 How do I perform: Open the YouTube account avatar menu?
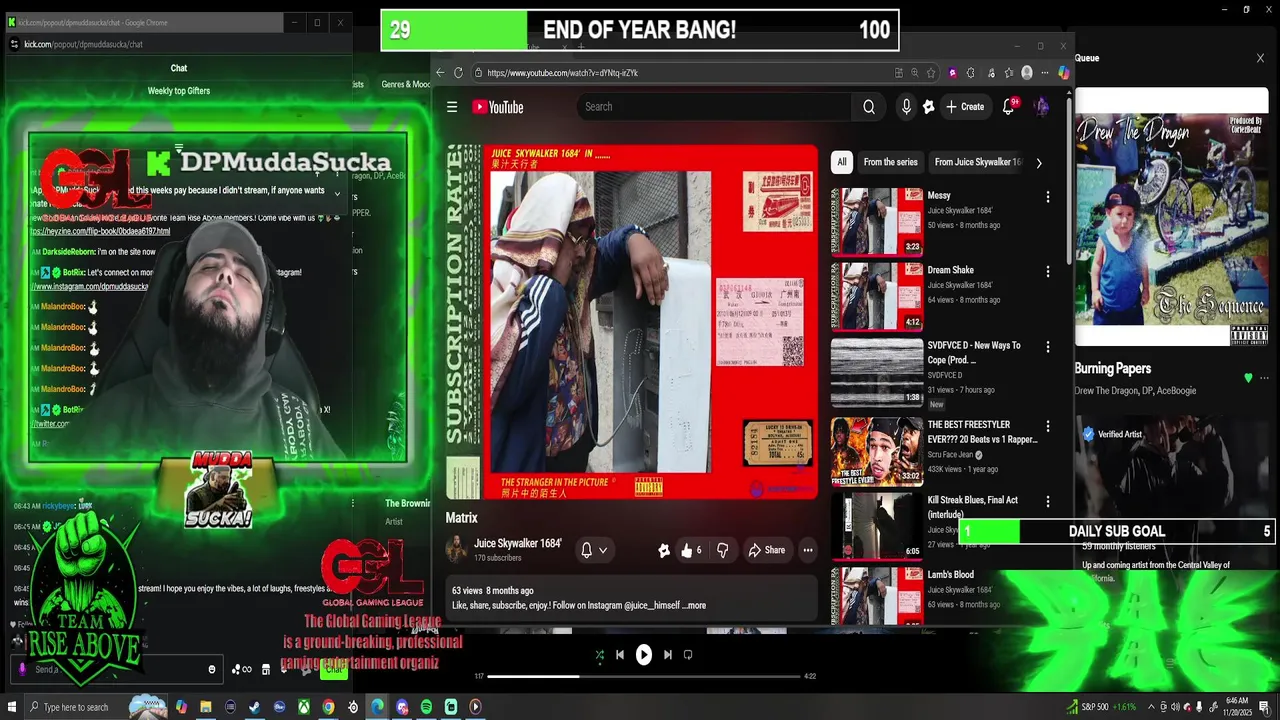click(1041, 106)
